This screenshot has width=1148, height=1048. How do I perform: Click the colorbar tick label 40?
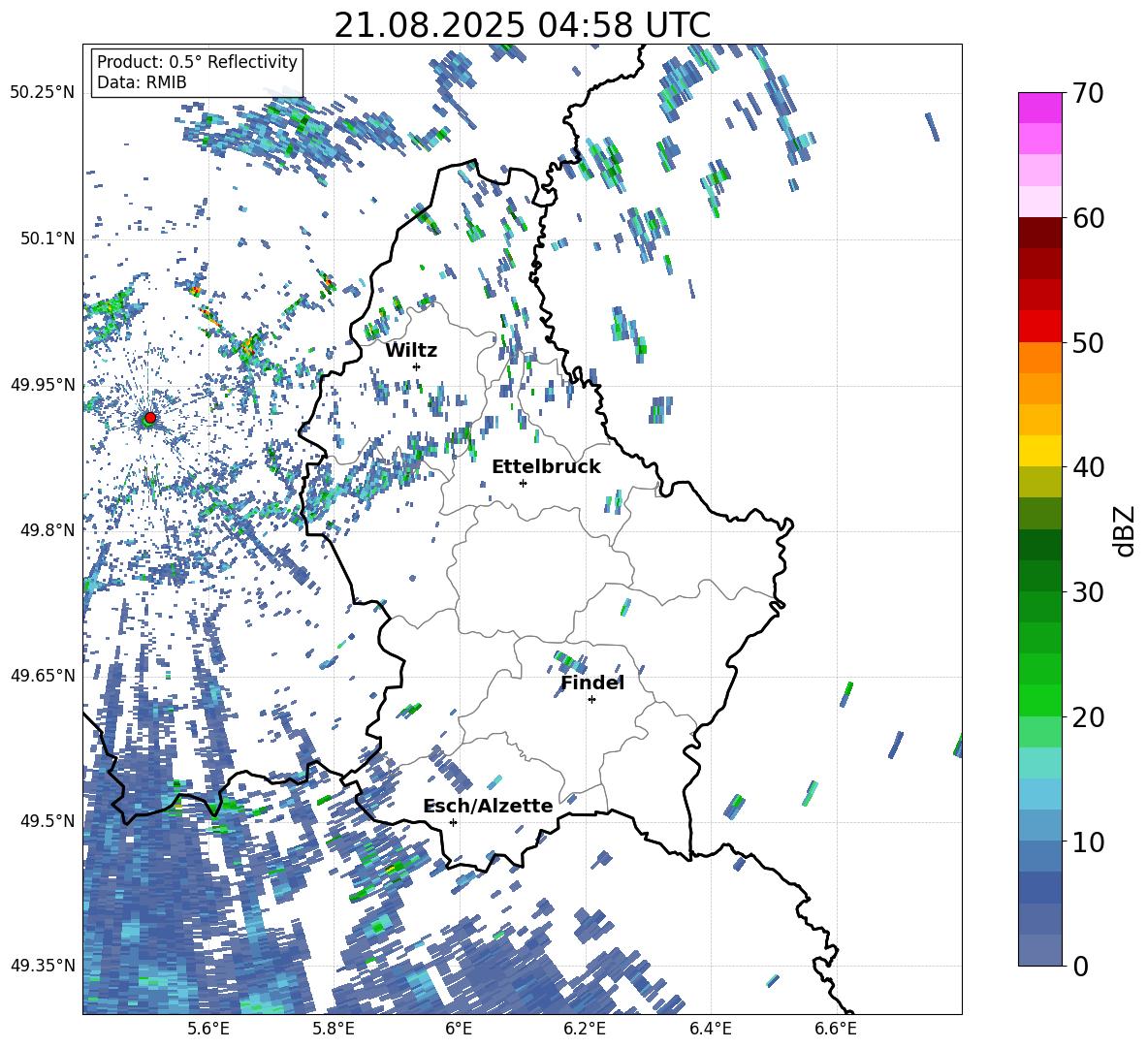click(x=1087, y=467)
